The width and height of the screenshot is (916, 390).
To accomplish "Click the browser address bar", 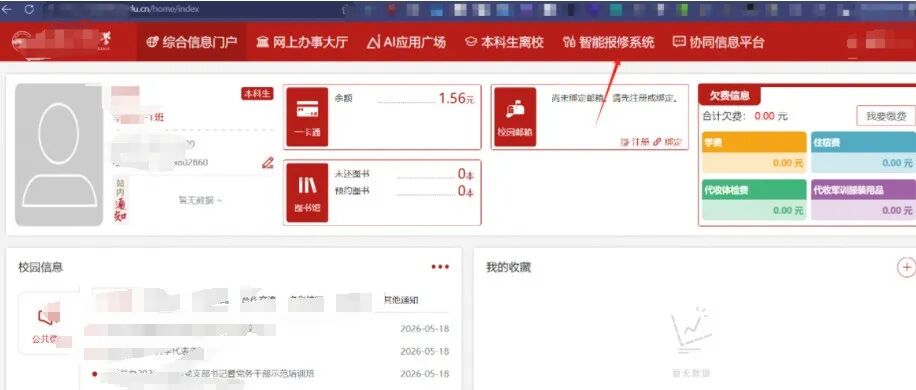I will click(x=199, y=9).
